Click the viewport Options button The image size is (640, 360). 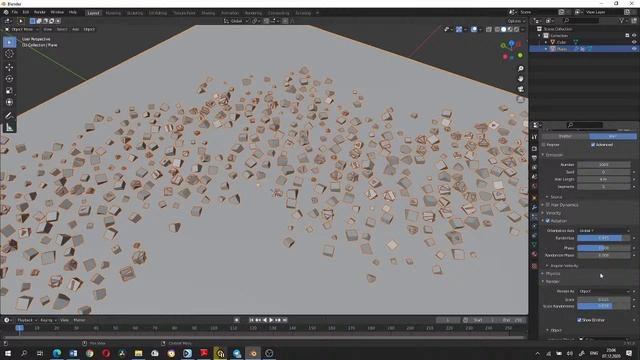516,21
